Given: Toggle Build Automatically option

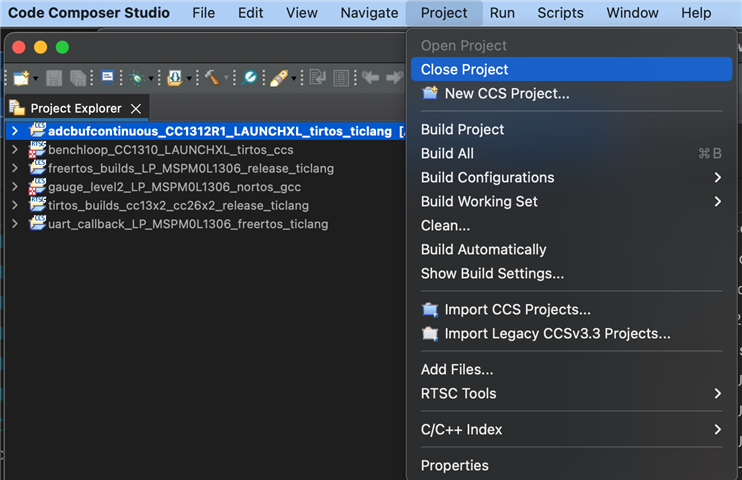Looking at the screenshot, I should (572, 249).
